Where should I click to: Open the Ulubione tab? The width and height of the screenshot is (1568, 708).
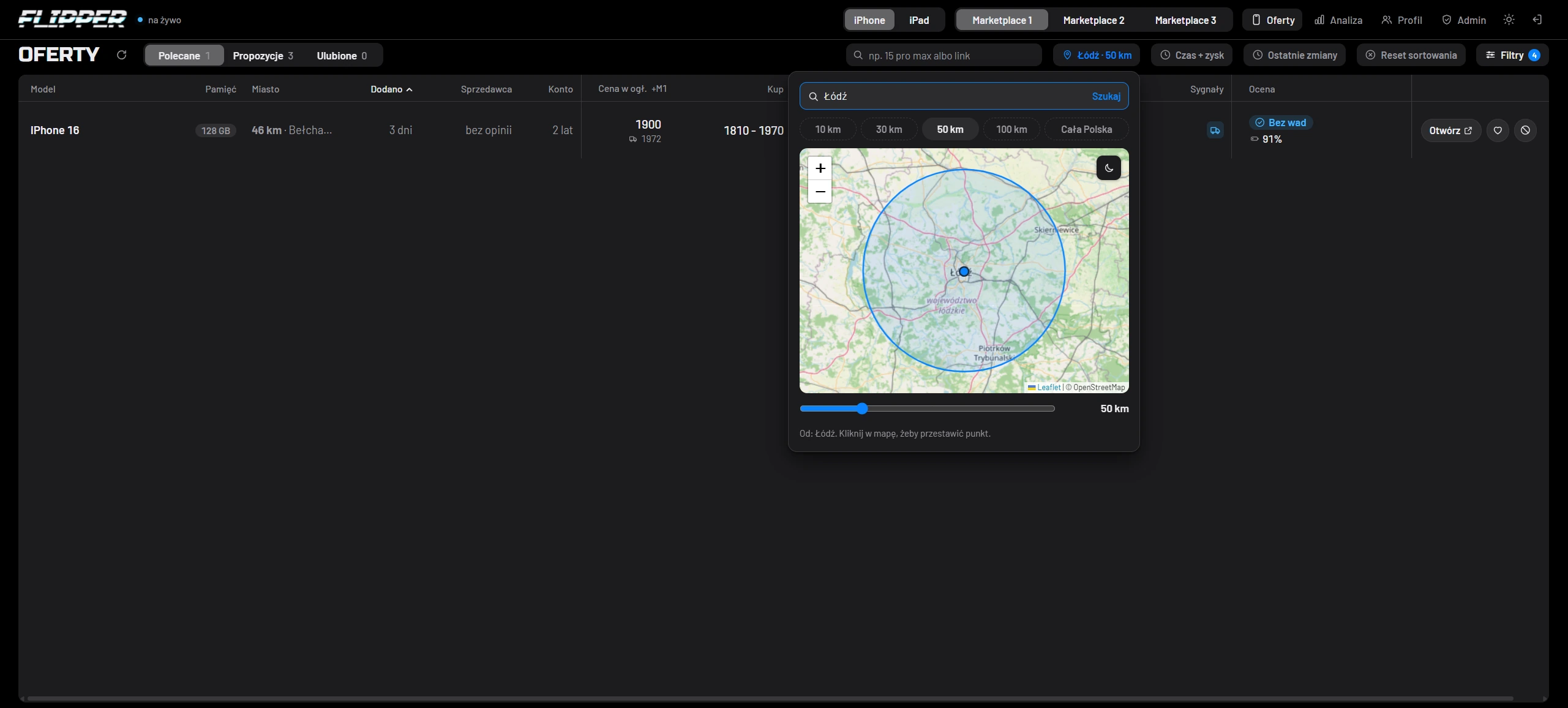pyautogui.click(x=342, y=55)
